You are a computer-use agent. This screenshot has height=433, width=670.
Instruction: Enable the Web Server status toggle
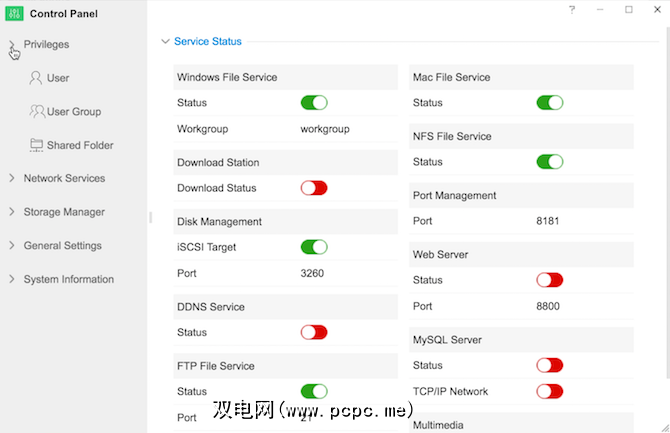550,280
